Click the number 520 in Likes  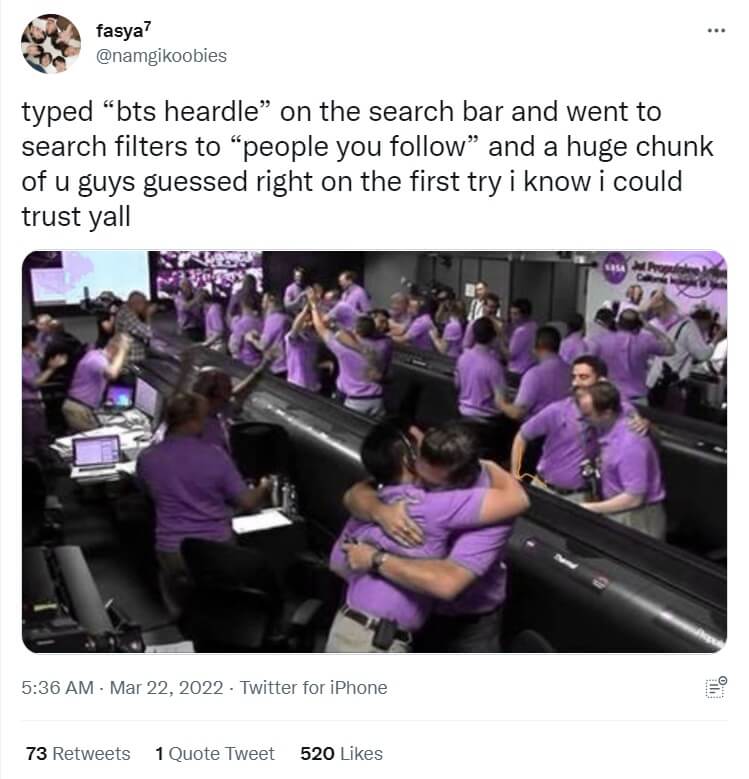coord(317,753)
